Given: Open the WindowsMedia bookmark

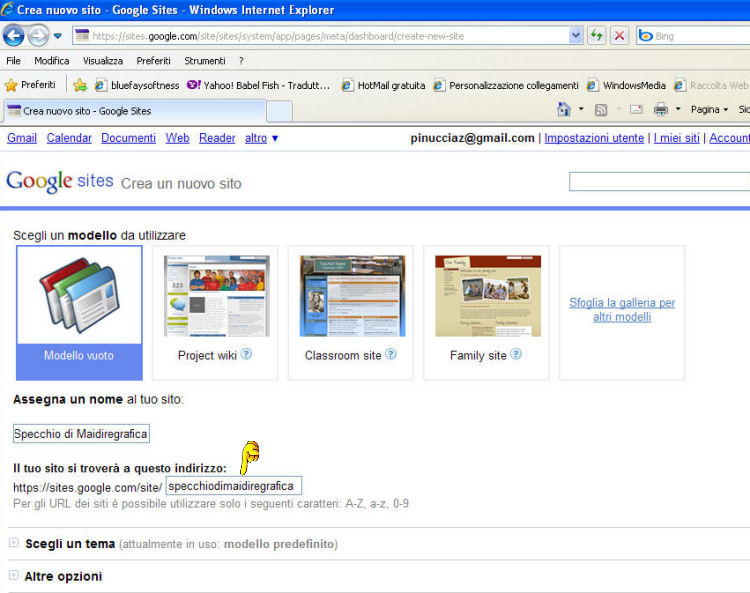Looking at the screenshot, I should 627,85.
